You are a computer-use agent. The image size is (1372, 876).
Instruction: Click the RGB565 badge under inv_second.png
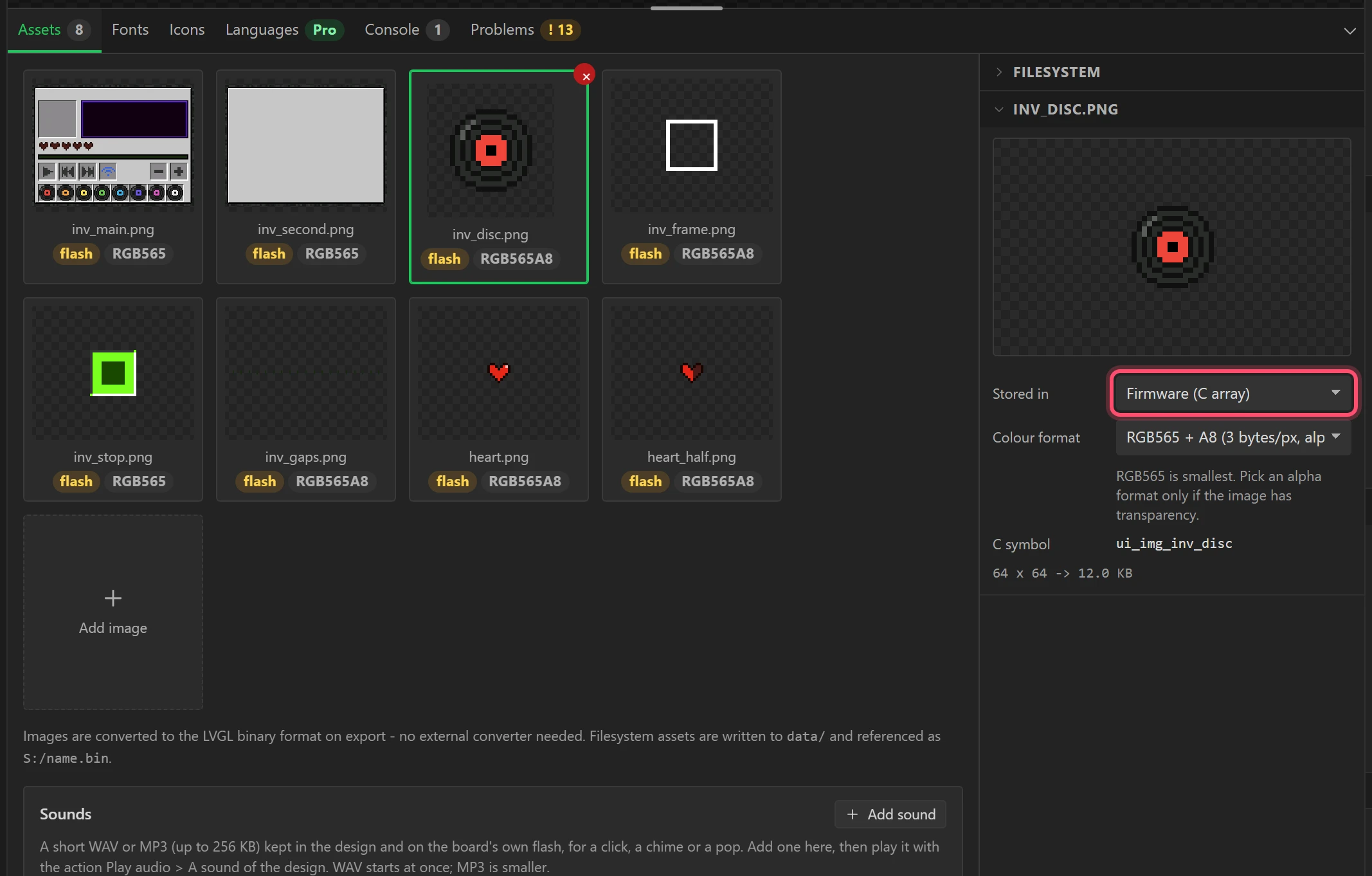pos(332,253)
